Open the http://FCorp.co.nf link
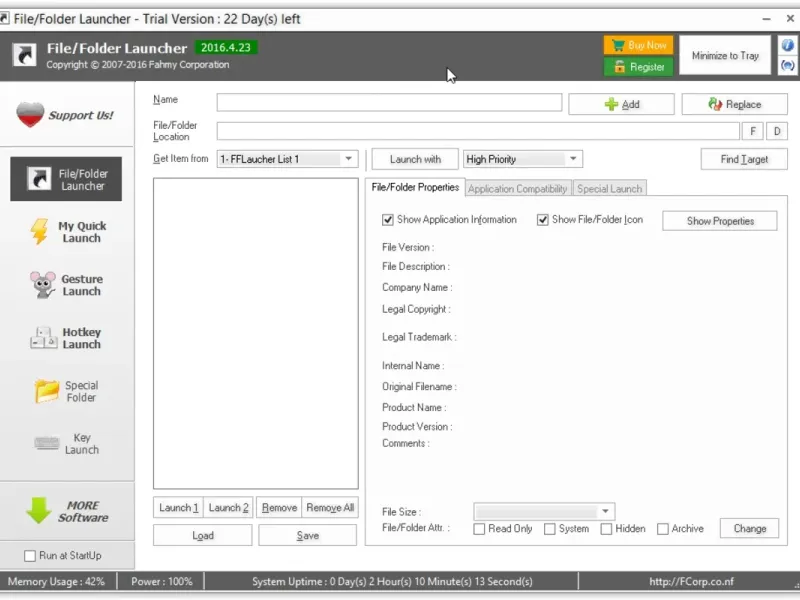Viewport: 800px width, 600px height. (x=691, y=582)
